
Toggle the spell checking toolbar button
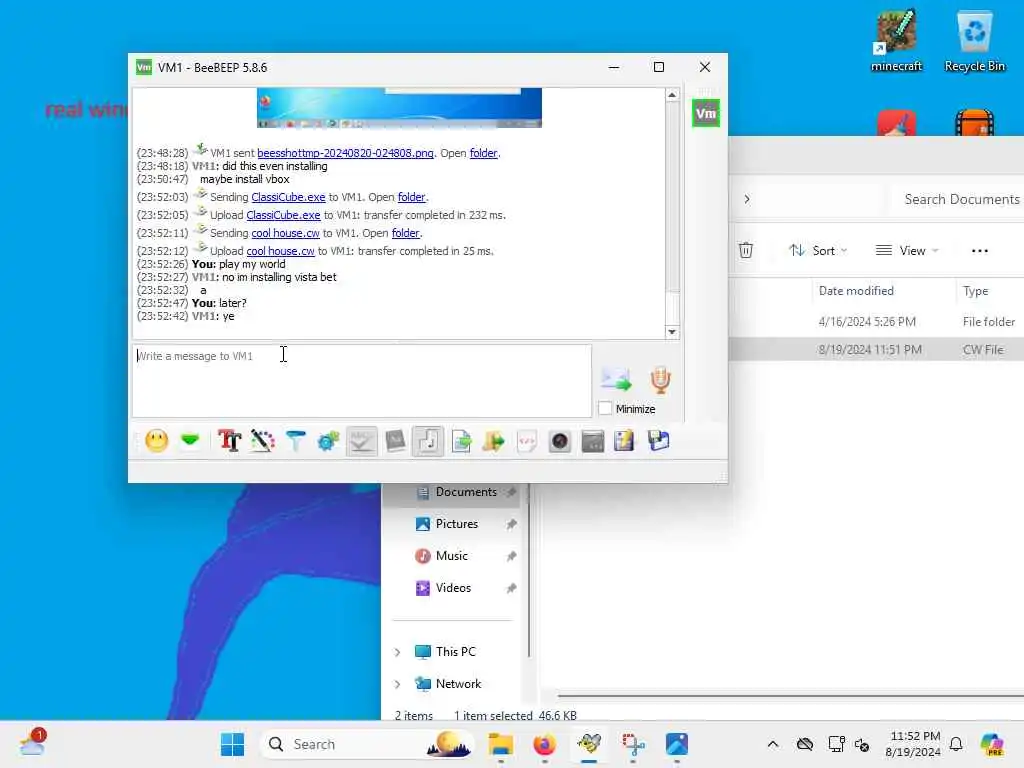coord(362,442)
